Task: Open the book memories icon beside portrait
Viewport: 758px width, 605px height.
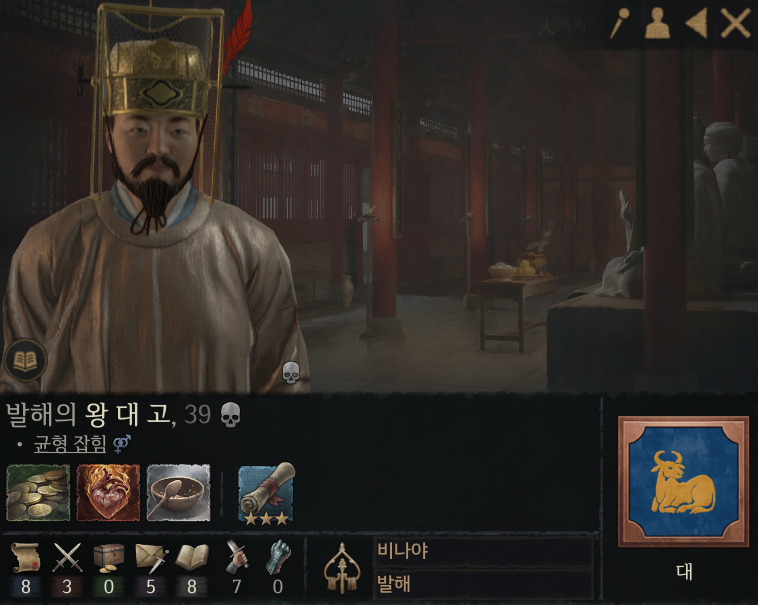Action: click(25, 360)
